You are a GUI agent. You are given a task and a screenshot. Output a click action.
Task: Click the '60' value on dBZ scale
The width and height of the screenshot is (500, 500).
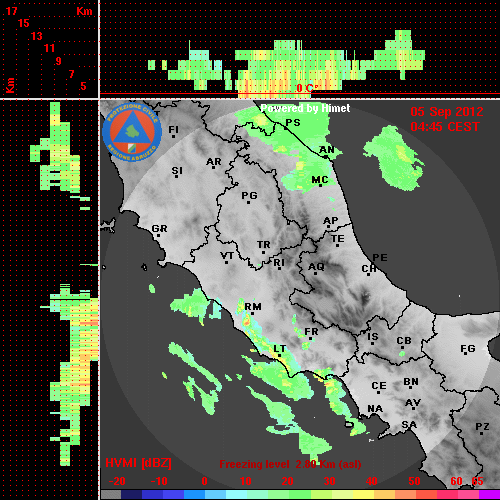pos(456,481)
